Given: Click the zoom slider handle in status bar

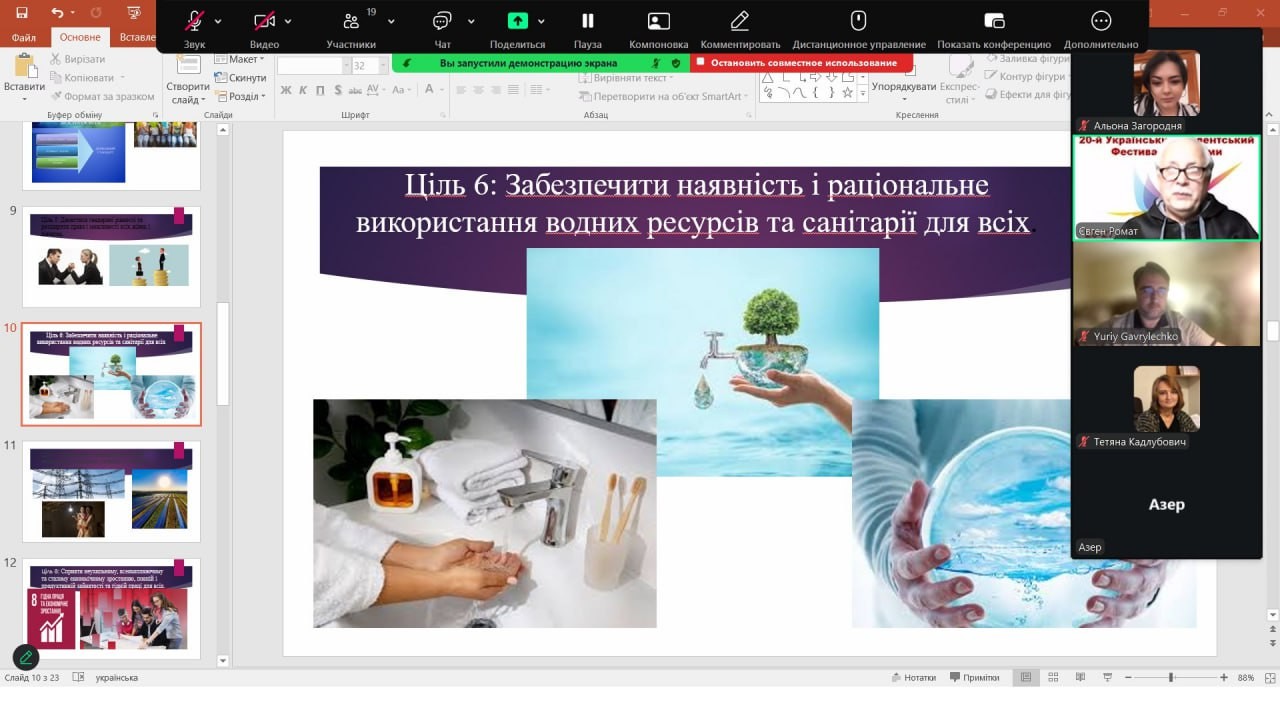Looking at the screenshot, I should 1171,678.
